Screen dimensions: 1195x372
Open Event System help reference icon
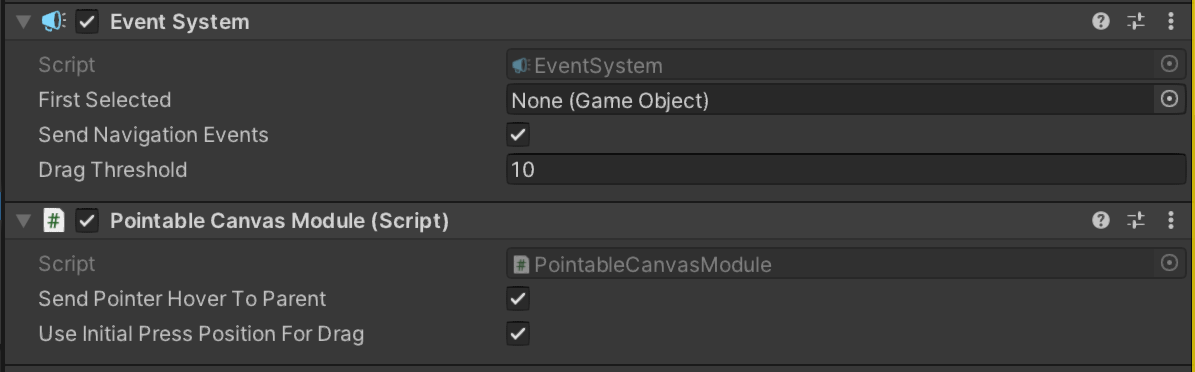[1100, 21]
